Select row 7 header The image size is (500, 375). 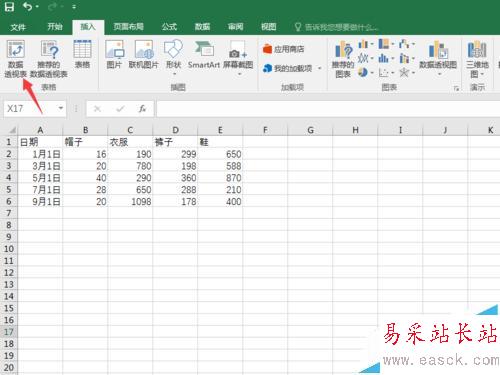pos(9,213)
